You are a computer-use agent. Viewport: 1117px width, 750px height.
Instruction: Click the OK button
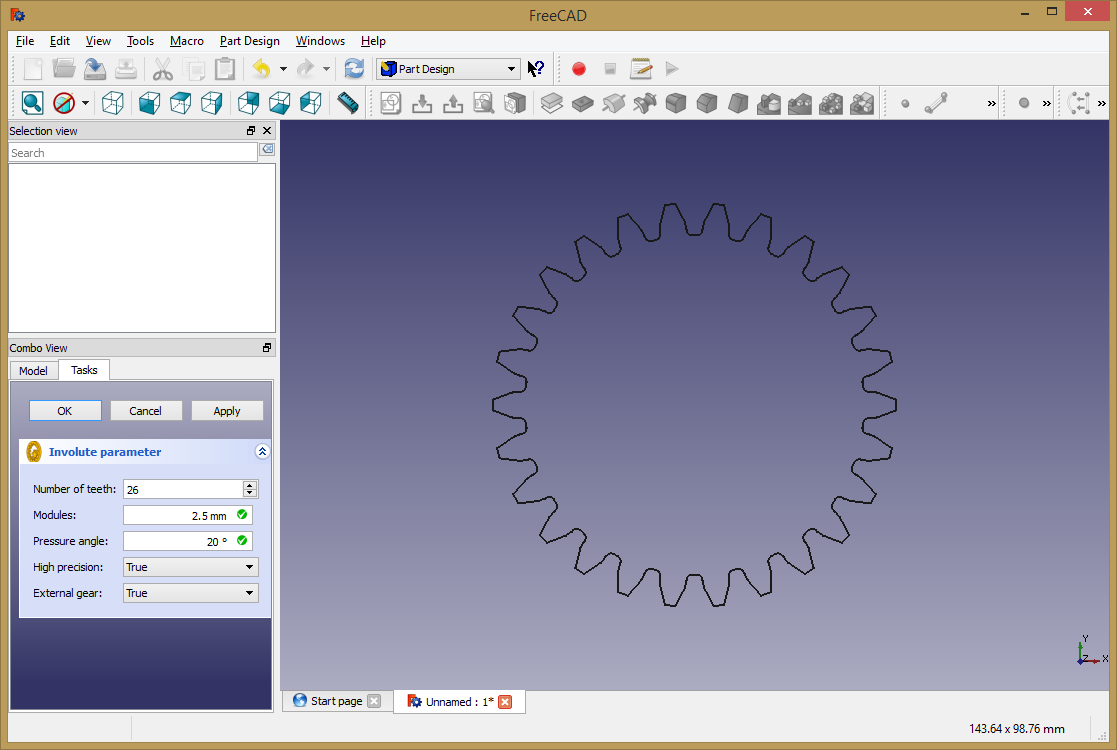[65, 411]
